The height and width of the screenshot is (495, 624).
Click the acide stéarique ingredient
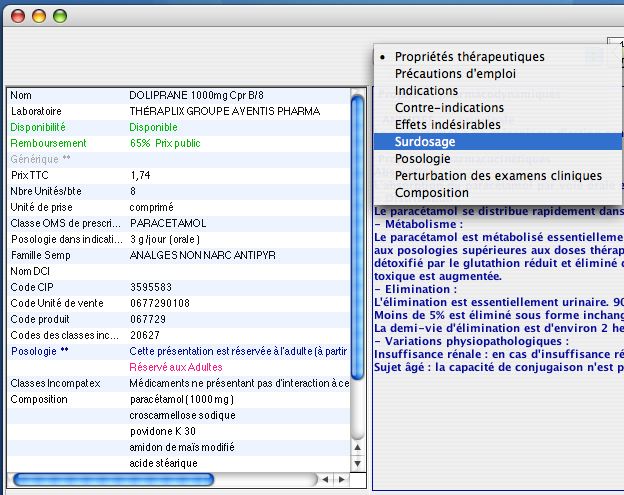(x=164, y=463)
